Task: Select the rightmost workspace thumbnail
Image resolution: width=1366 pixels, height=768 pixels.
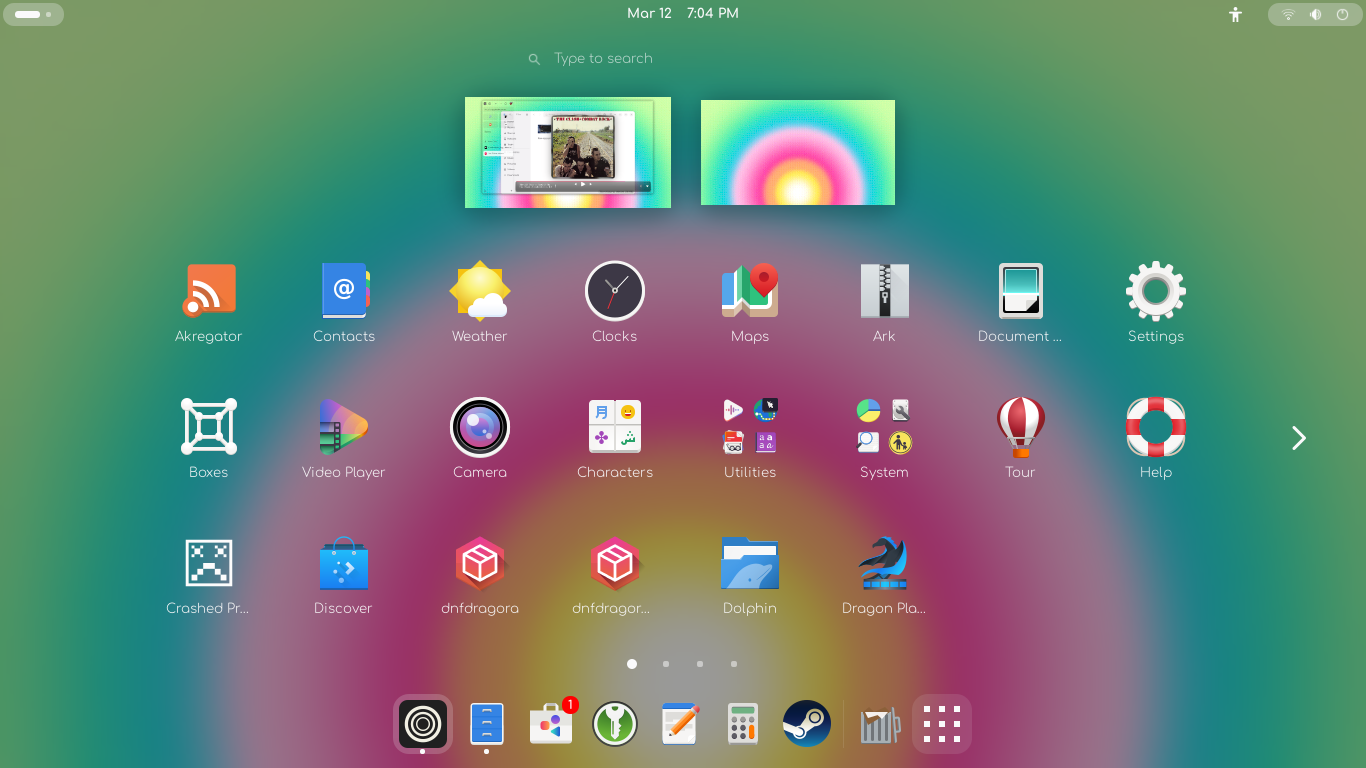Action: [x=797, y=152]
